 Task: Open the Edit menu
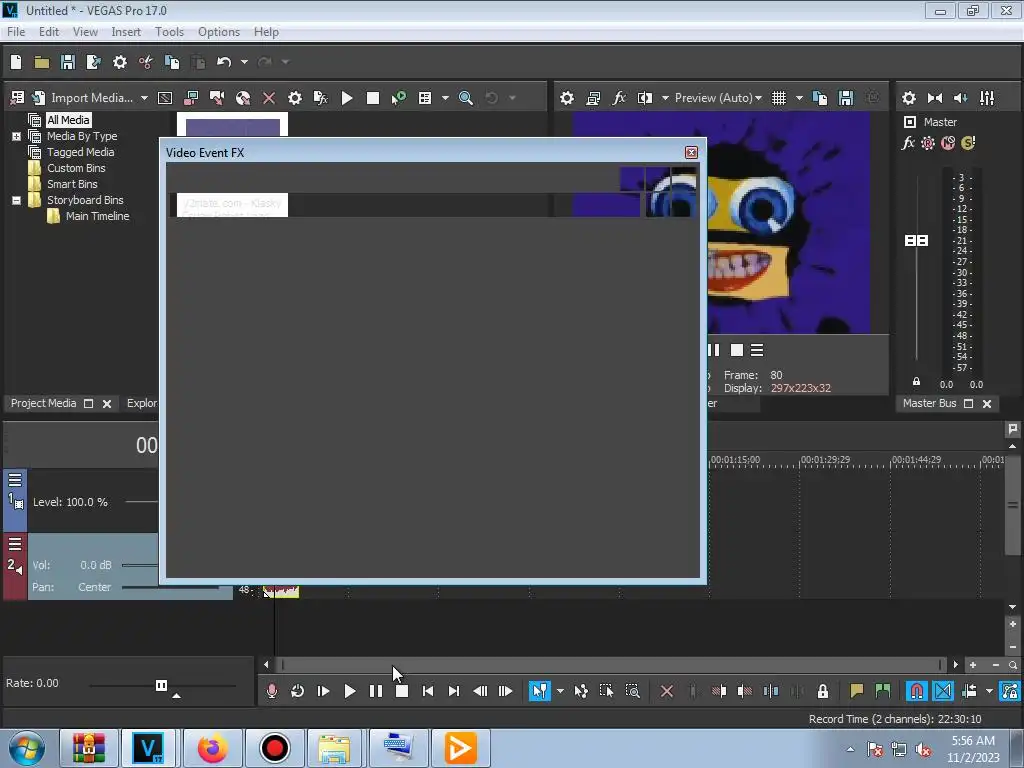point(49,32)
